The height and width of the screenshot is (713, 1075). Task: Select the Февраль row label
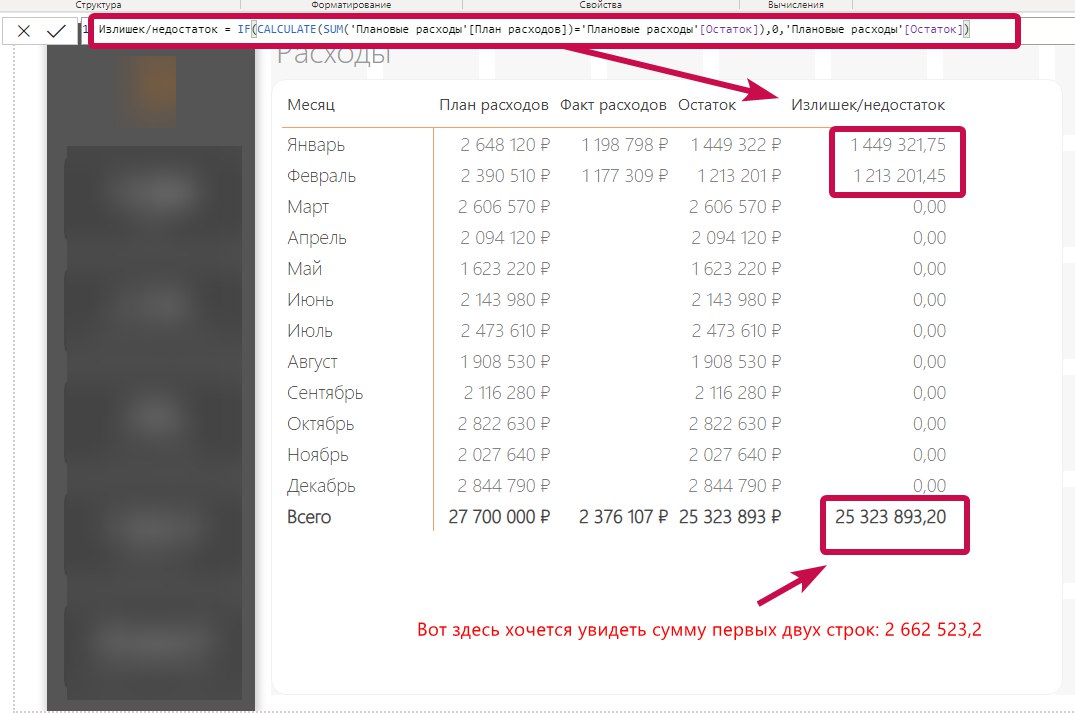322,176
